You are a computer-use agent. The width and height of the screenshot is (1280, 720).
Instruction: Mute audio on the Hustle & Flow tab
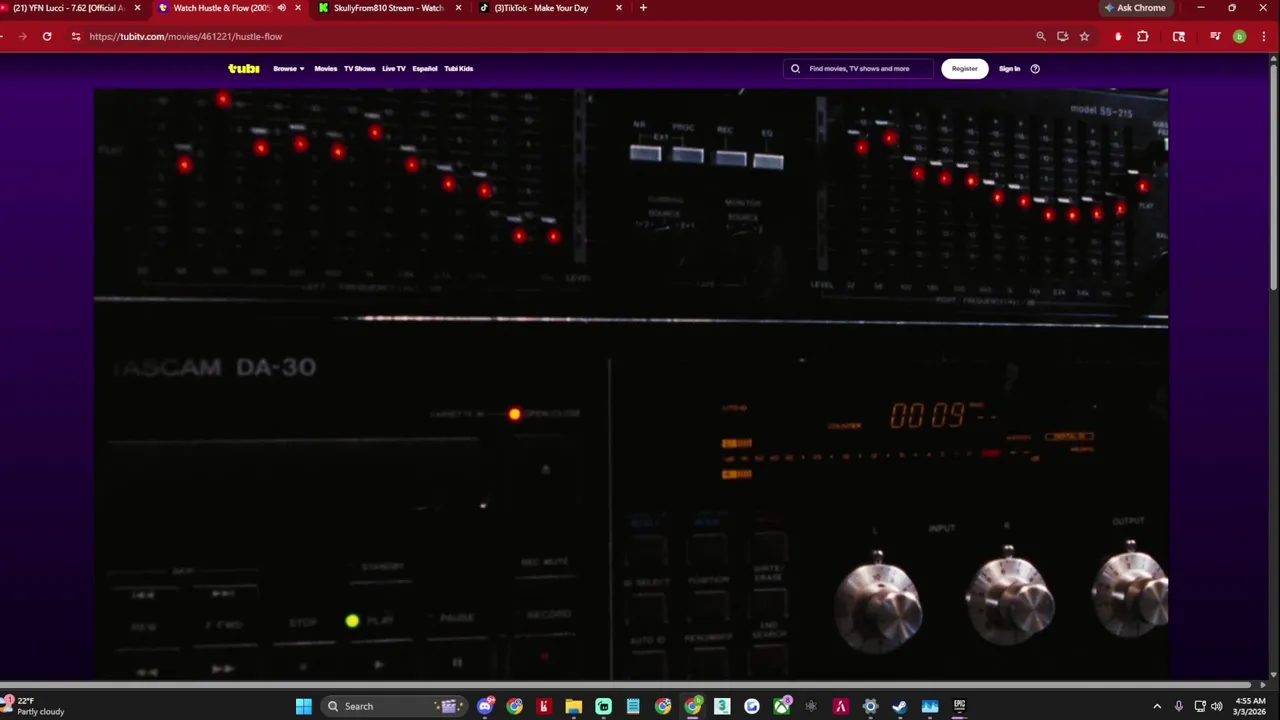(x=281, y=8)
